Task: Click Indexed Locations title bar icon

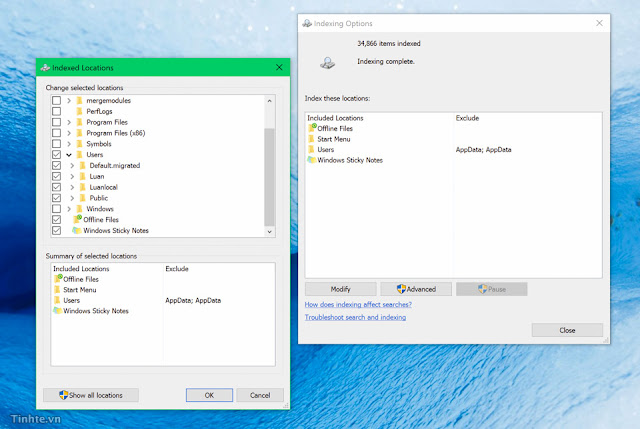Action: [45, 67]
